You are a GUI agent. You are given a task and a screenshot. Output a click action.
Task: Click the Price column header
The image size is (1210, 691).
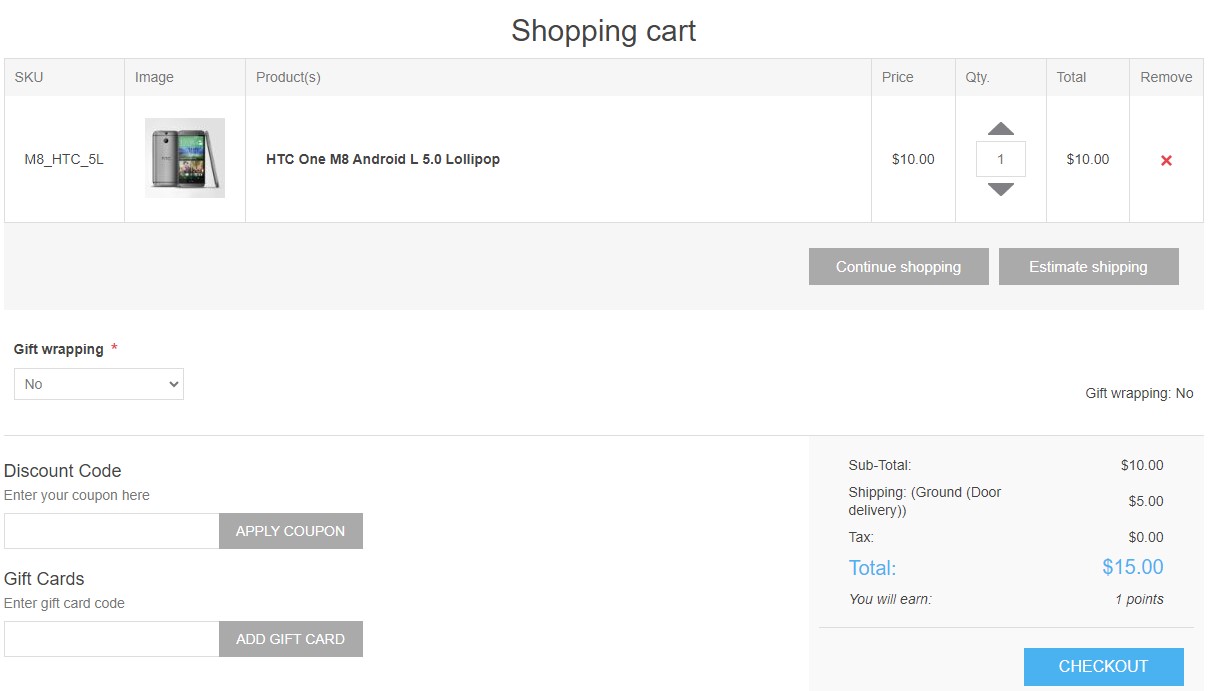click(898, 77)
